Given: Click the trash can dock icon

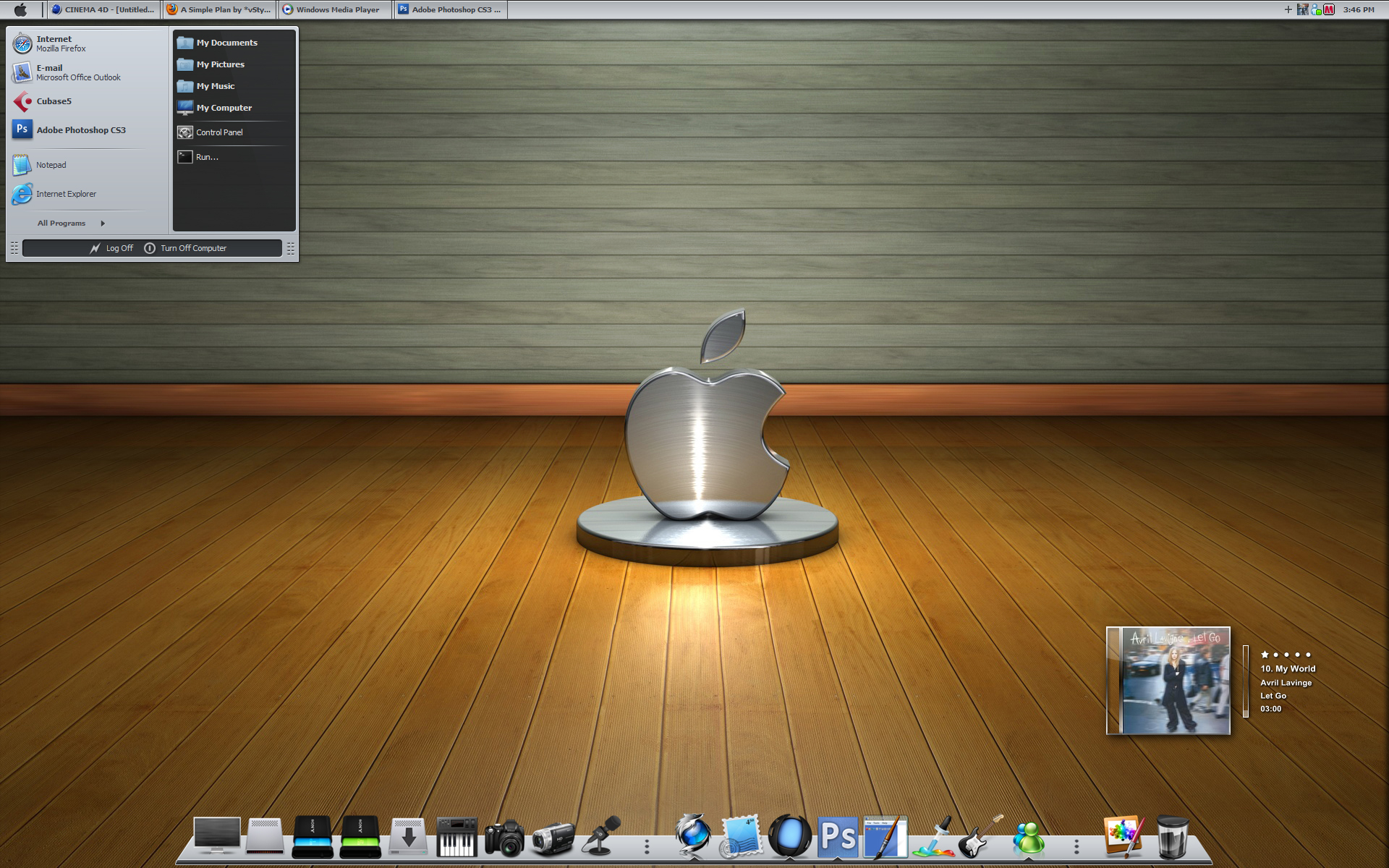Looking at the screenshot, I should 1172,837.
